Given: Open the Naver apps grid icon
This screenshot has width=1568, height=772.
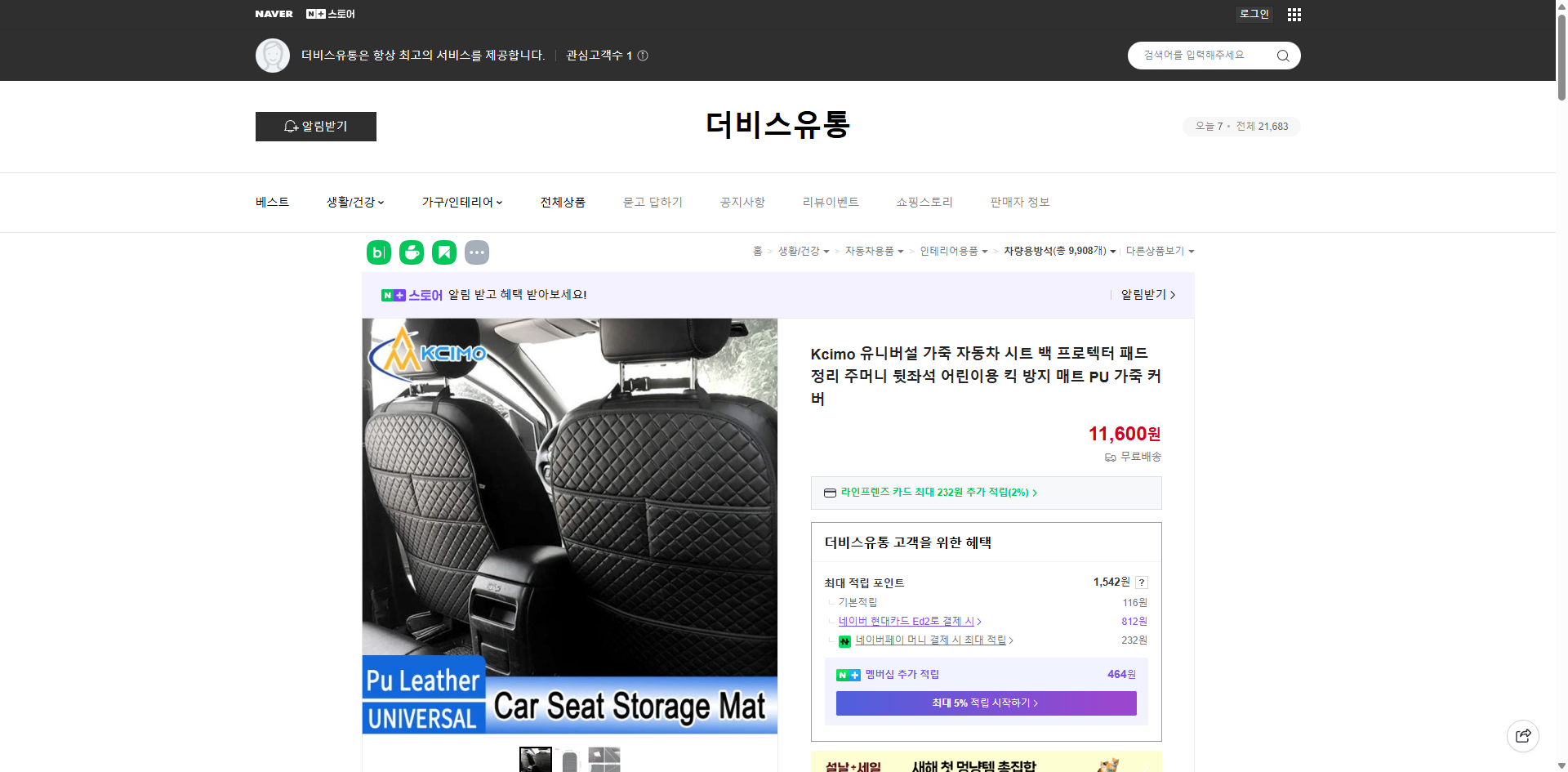Looking at the screenshot, I should (1294, 14).
